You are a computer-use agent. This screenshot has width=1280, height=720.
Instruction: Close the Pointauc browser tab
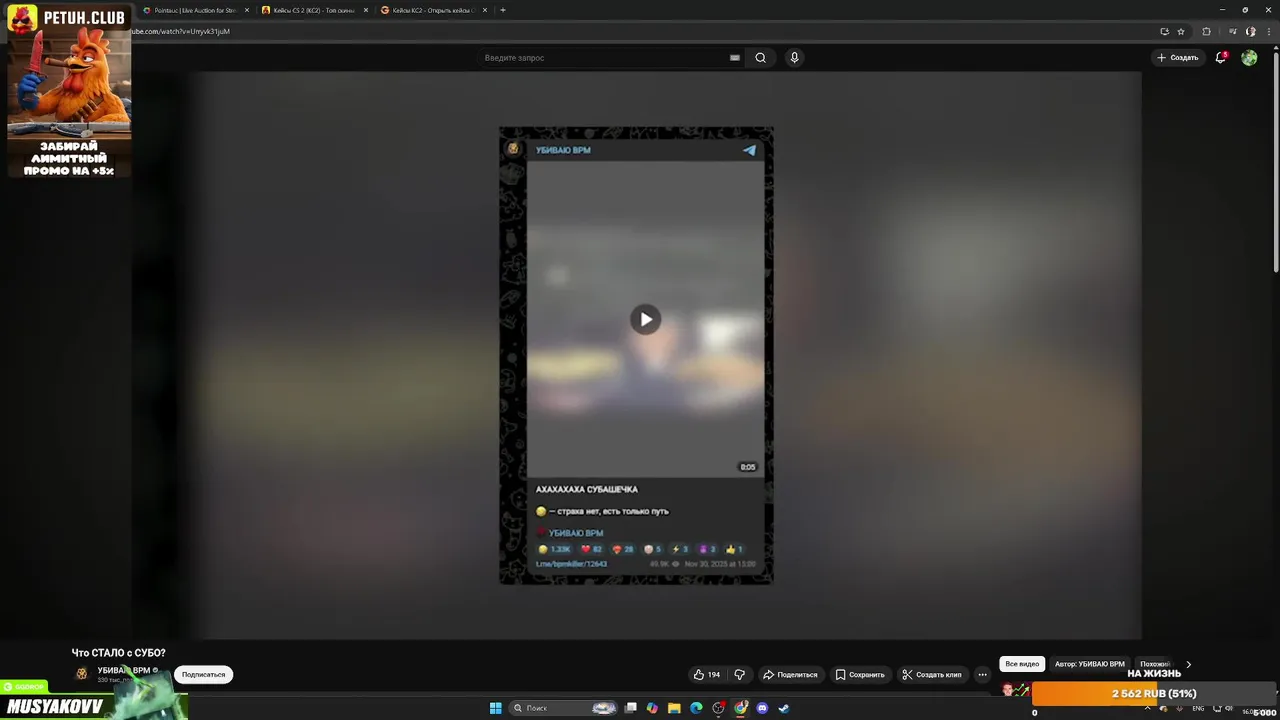click(247, 10)
